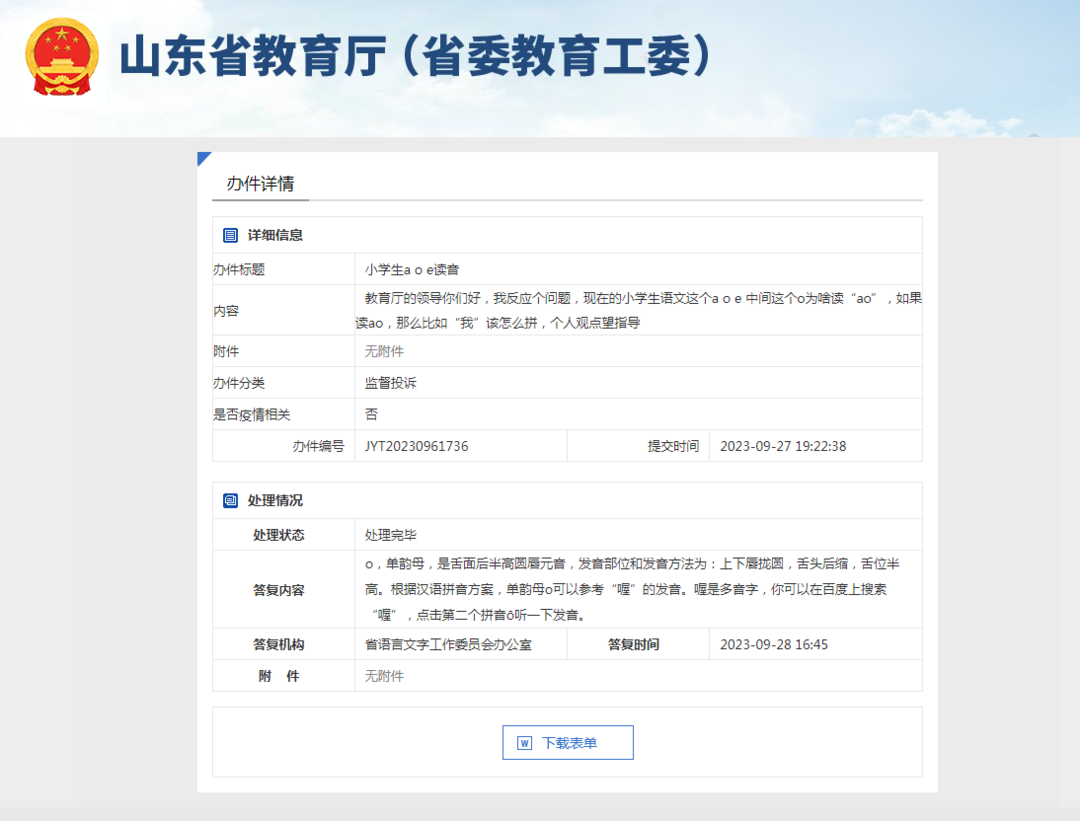This screenshot has width=1080, height=821.
Task: Click the 处理情况 section icon
Action: point(231,500)
